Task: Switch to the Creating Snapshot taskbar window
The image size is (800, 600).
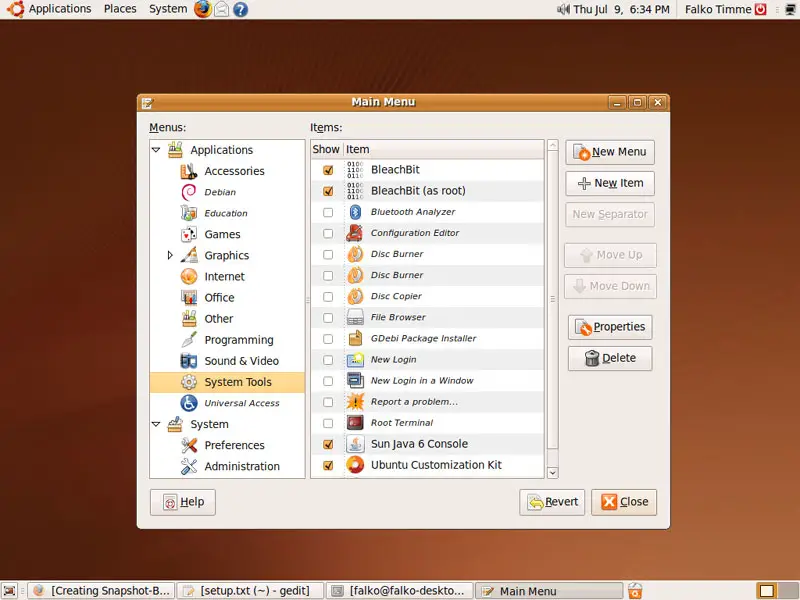Action: (x=101, y=591)
